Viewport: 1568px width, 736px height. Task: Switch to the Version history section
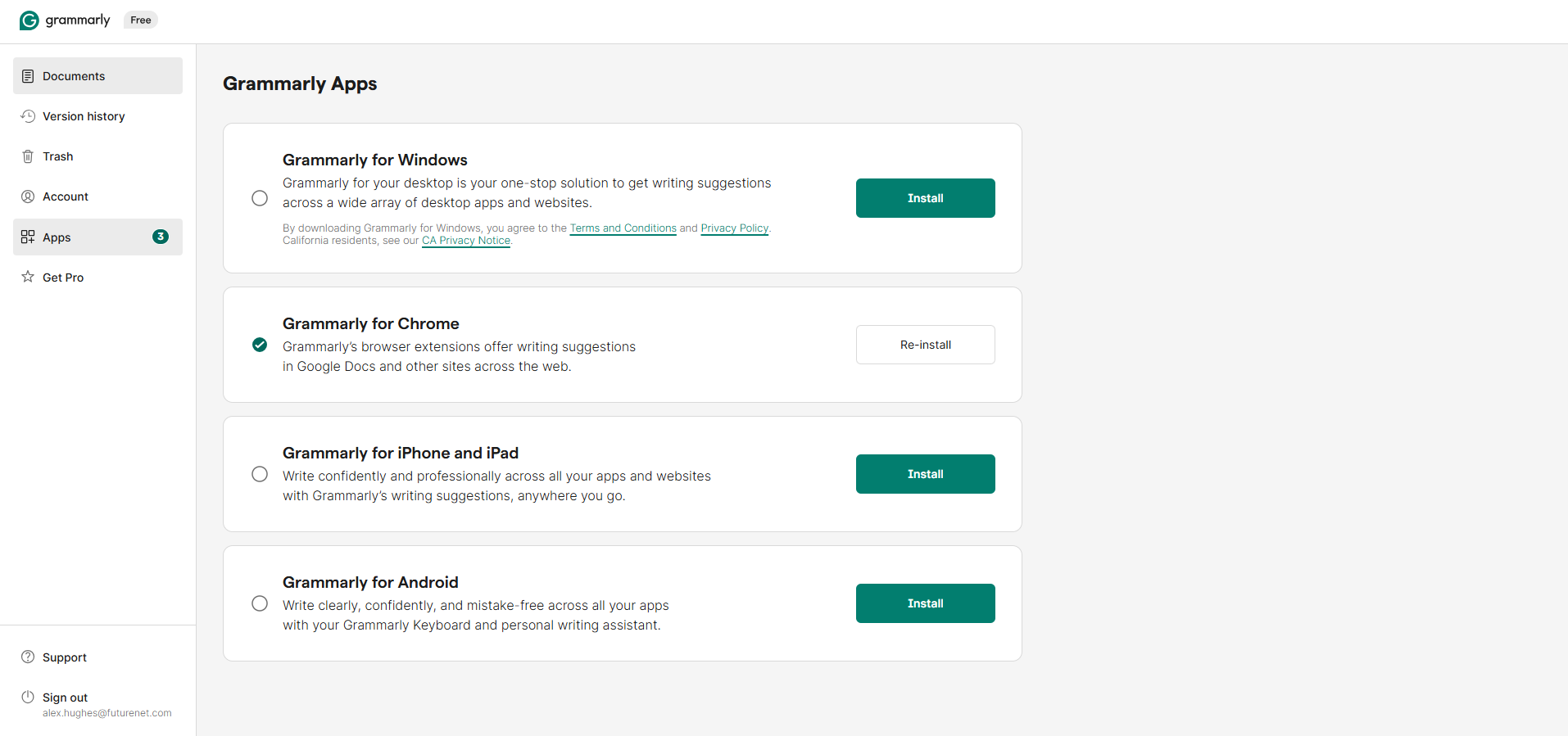(84, 115)
